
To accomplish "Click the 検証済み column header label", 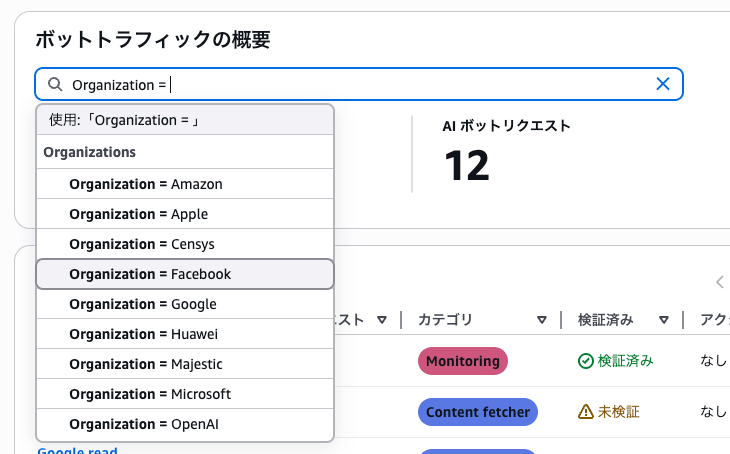I will [606, 320].
